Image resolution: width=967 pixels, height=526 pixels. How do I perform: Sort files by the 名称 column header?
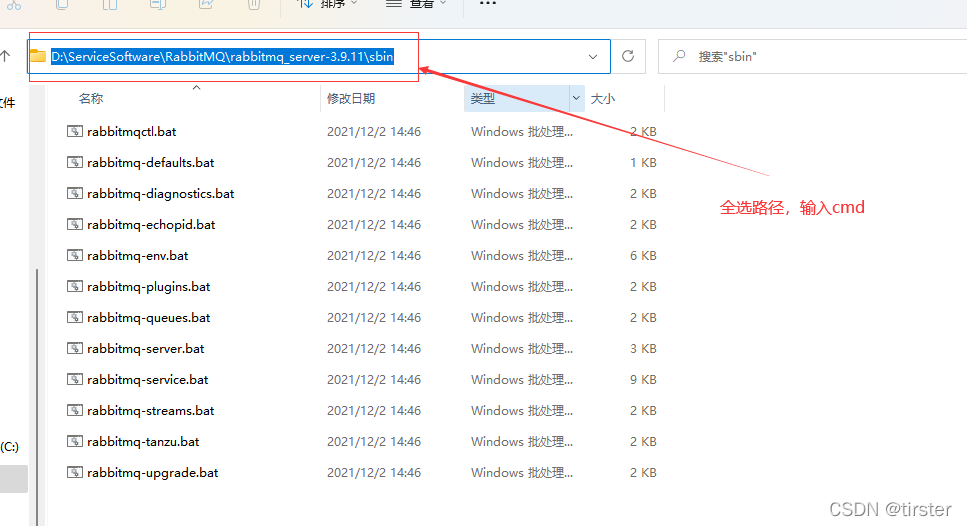(x=91, y=98)
